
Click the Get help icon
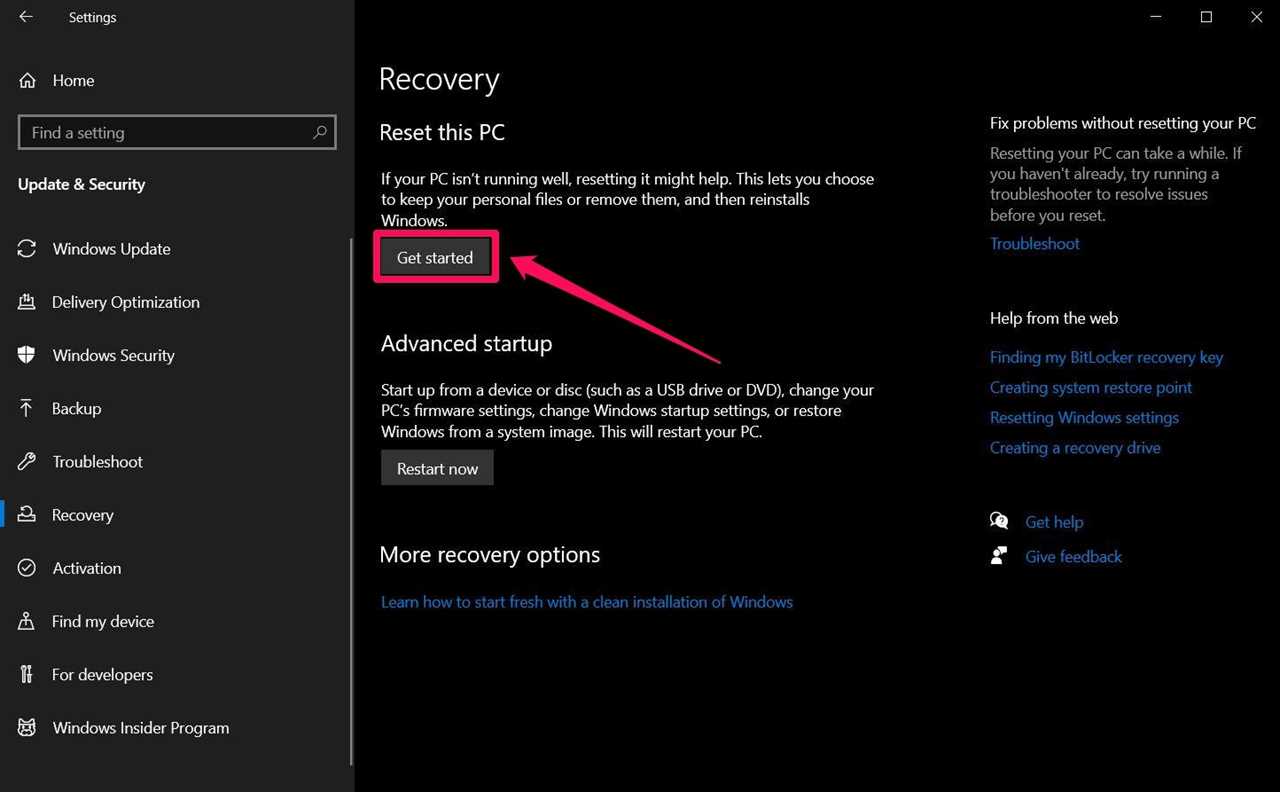(x=998, y=521)
